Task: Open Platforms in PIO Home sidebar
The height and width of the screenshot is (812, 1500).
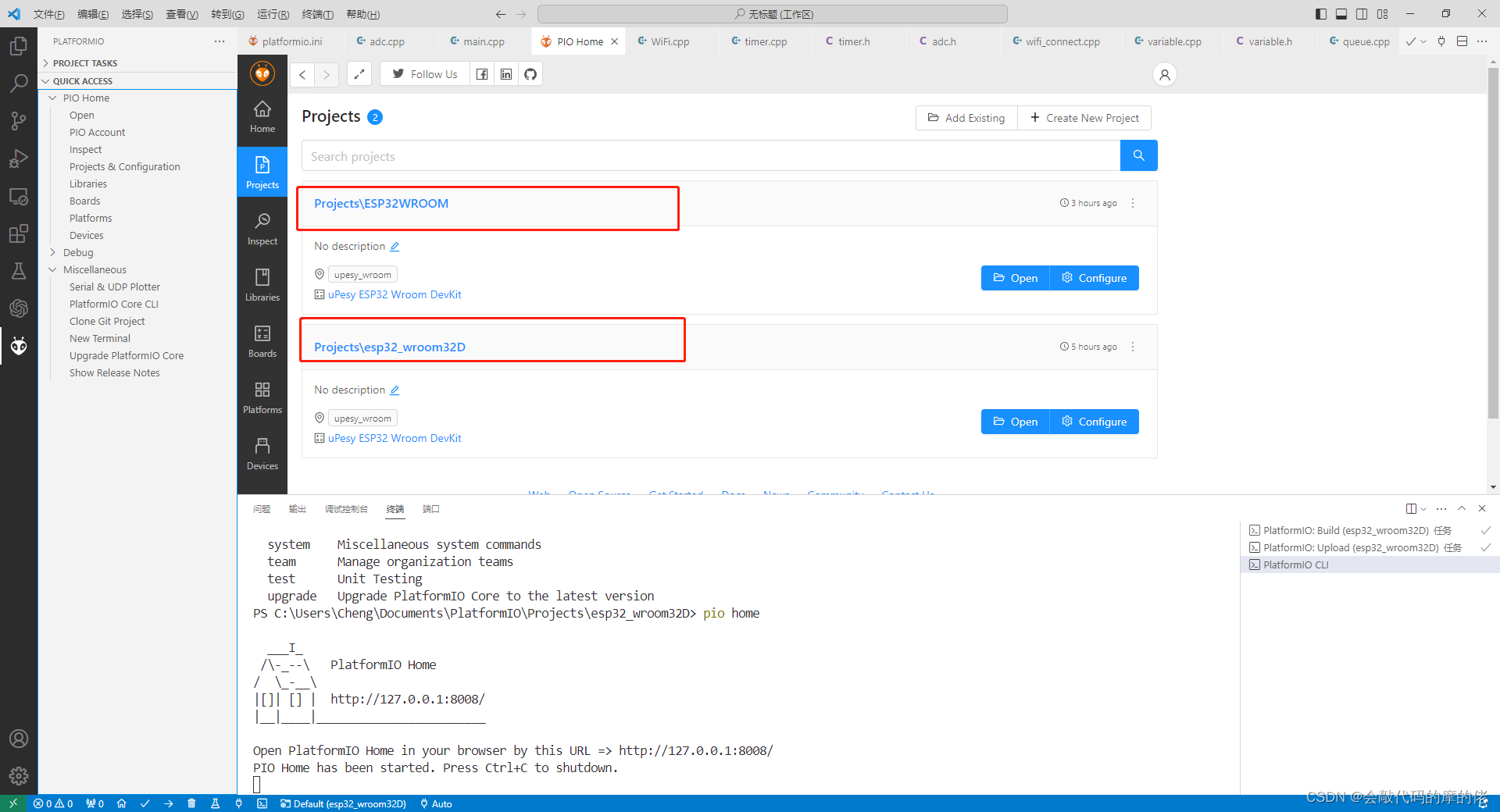Action: 262,398
